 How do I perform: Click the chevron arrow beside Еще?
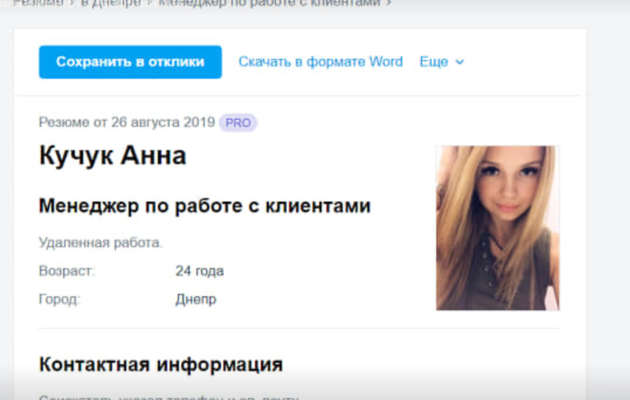point(460,62)
